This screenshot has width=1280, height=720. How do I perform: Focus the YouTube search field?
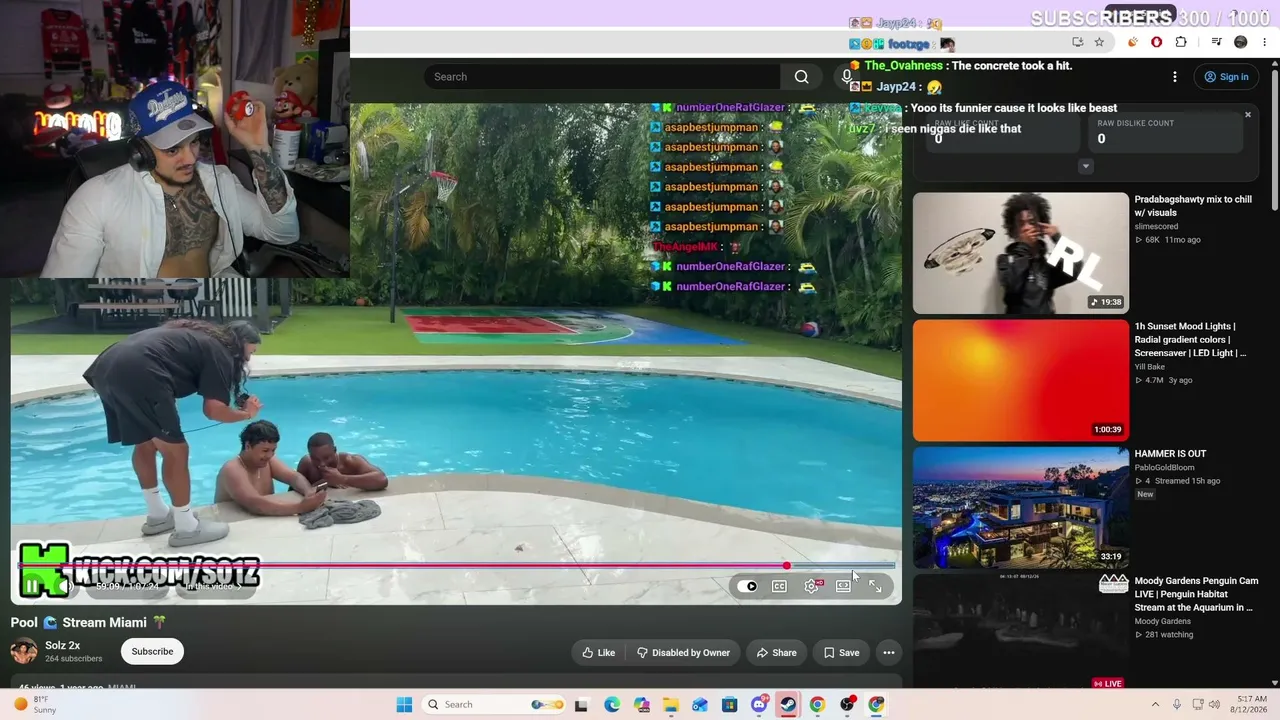(x=602, y=77)
